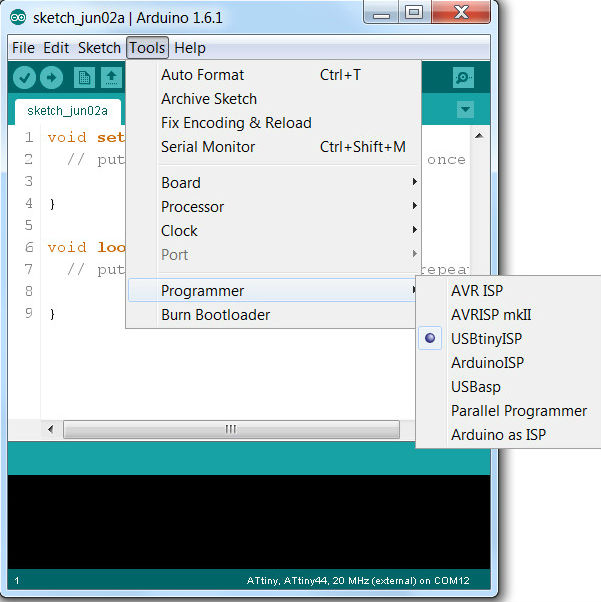The width and height of the screenshot is (601, 602).
Task: Select the USBtinyISP radio button
Action: 430,338
